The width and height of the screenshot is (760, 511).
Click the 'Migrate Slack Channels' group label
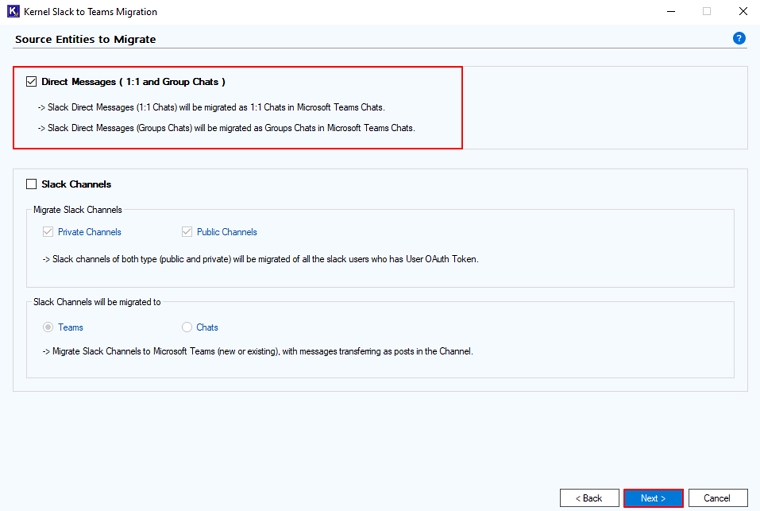coord(78,209)
